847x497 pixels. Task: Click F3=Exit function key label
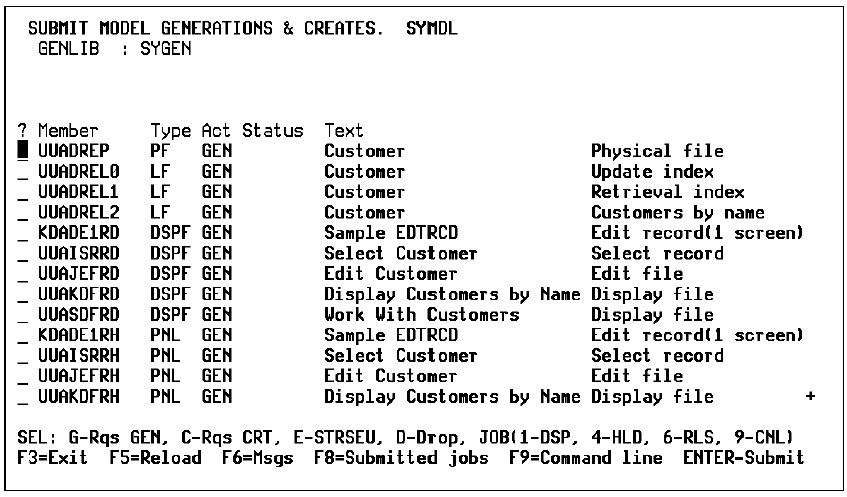52,458
